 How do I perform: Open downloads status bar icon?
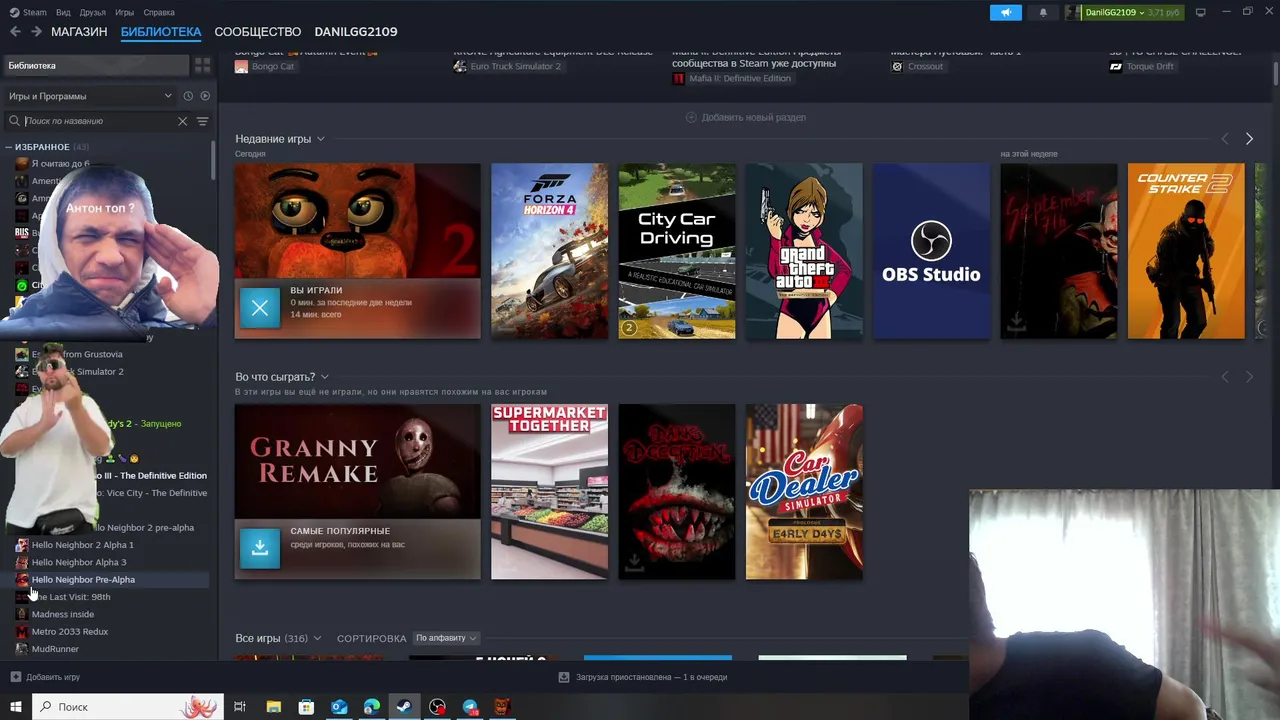564,677
